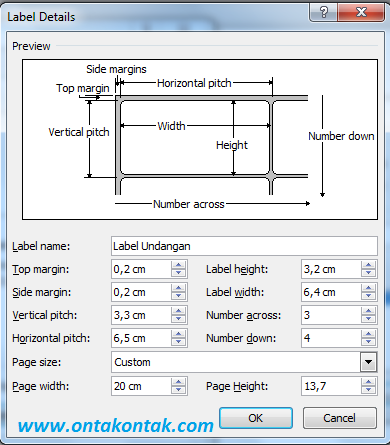Increase Number down with up arrow
The width and height of the screenshot is (390, 445).
tap(369, 334)
